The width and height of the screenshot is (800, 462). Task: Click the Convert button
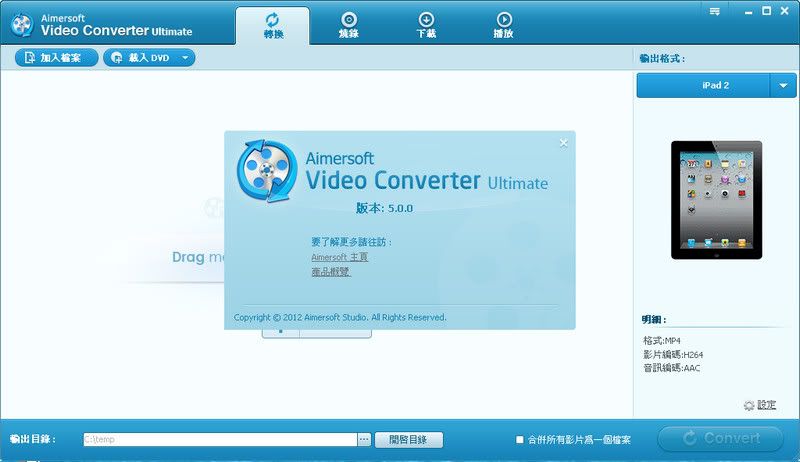(721, 438)
